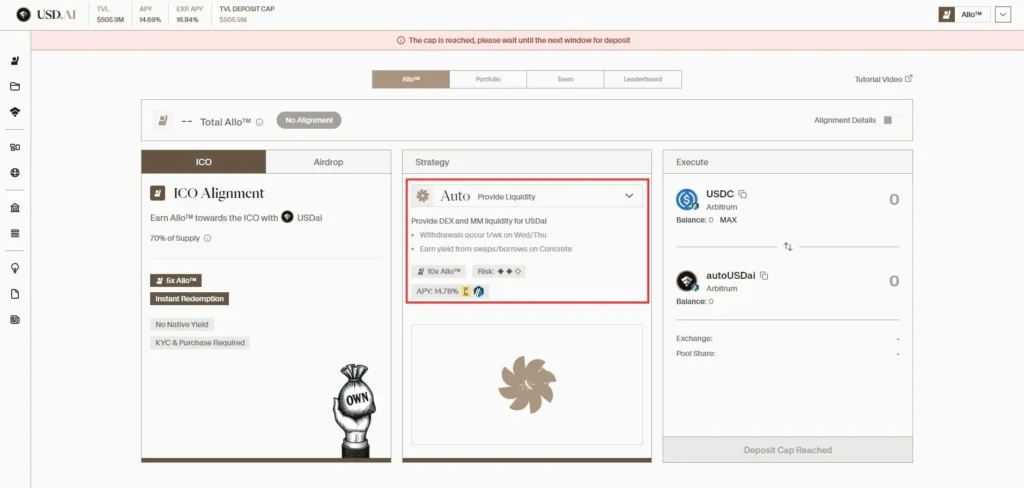Swap USDC and autoUSDai direction arrows
The image size is (1024, 488).
pos(787,246)
